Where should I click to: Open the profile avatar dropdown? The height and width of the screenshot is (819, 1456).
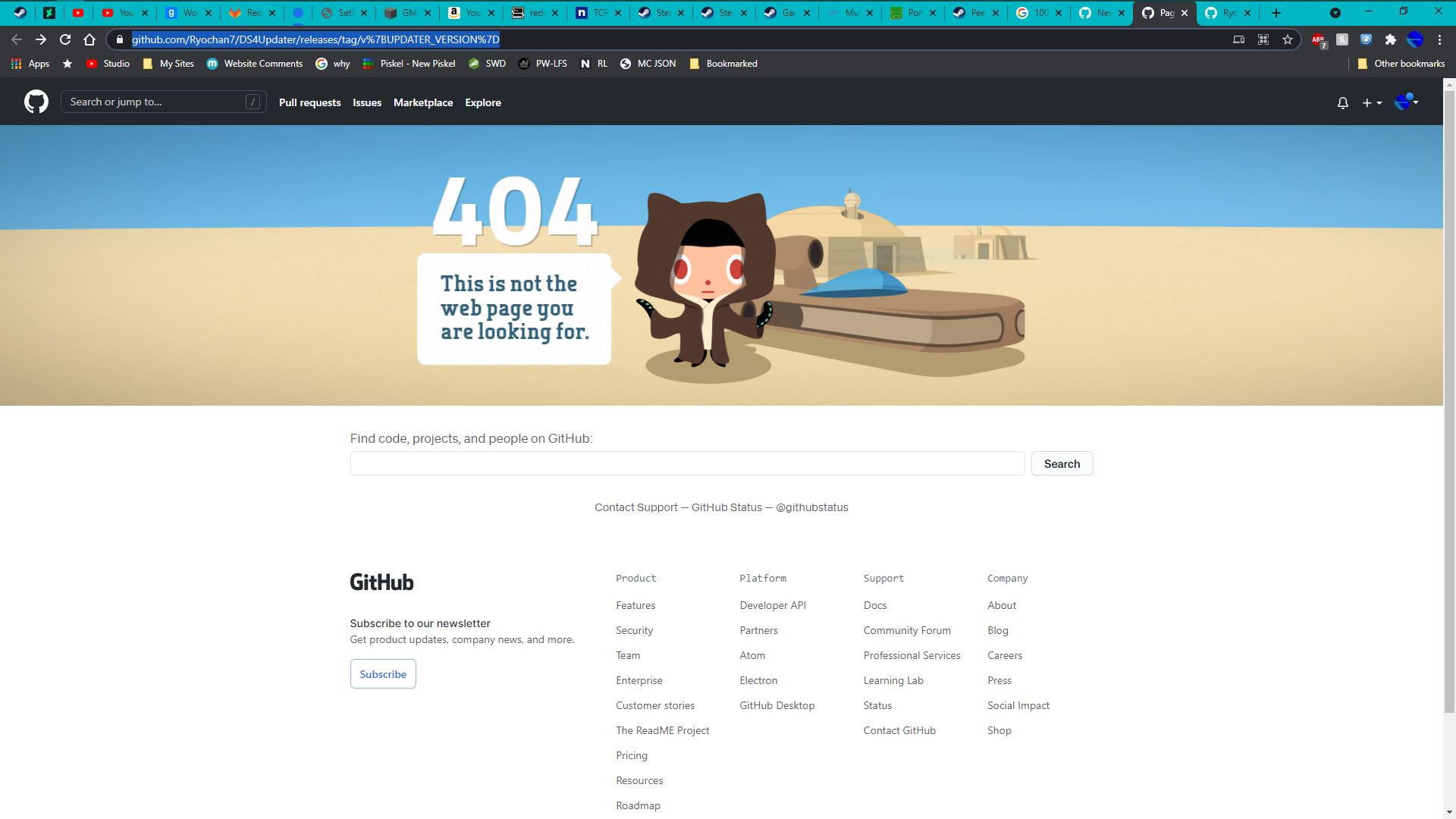pyautogui.click(x=1407, y=102)
